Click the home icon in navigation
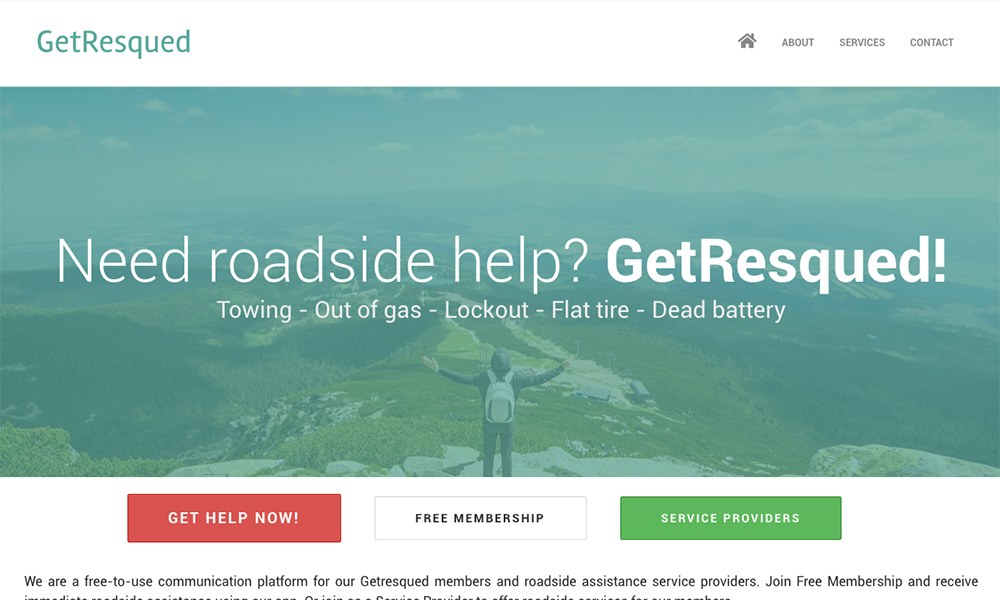This screenshot has width=1000, height=600. (747, 41)
